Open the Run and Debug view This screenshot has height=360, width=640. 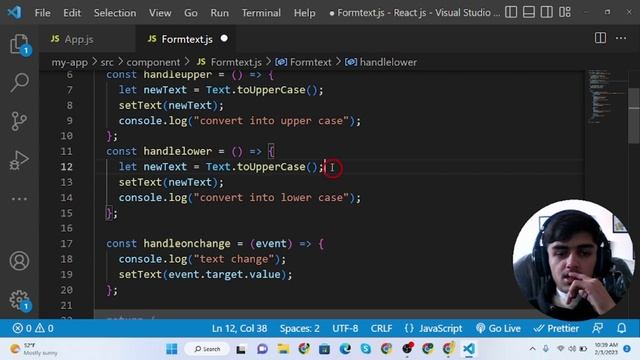click(19, 160)
